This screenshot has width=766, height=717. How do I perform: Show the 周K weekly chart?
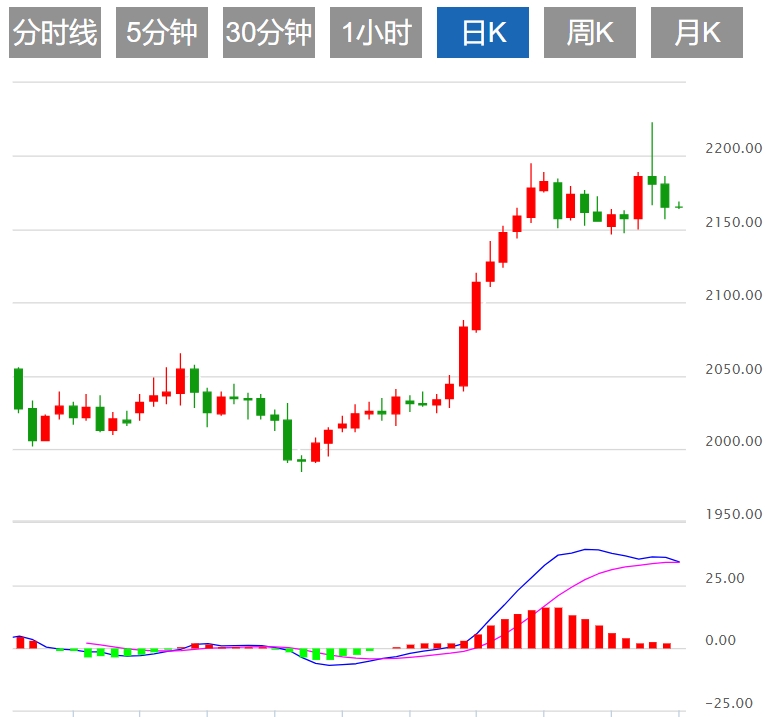(x=590, y=33)
